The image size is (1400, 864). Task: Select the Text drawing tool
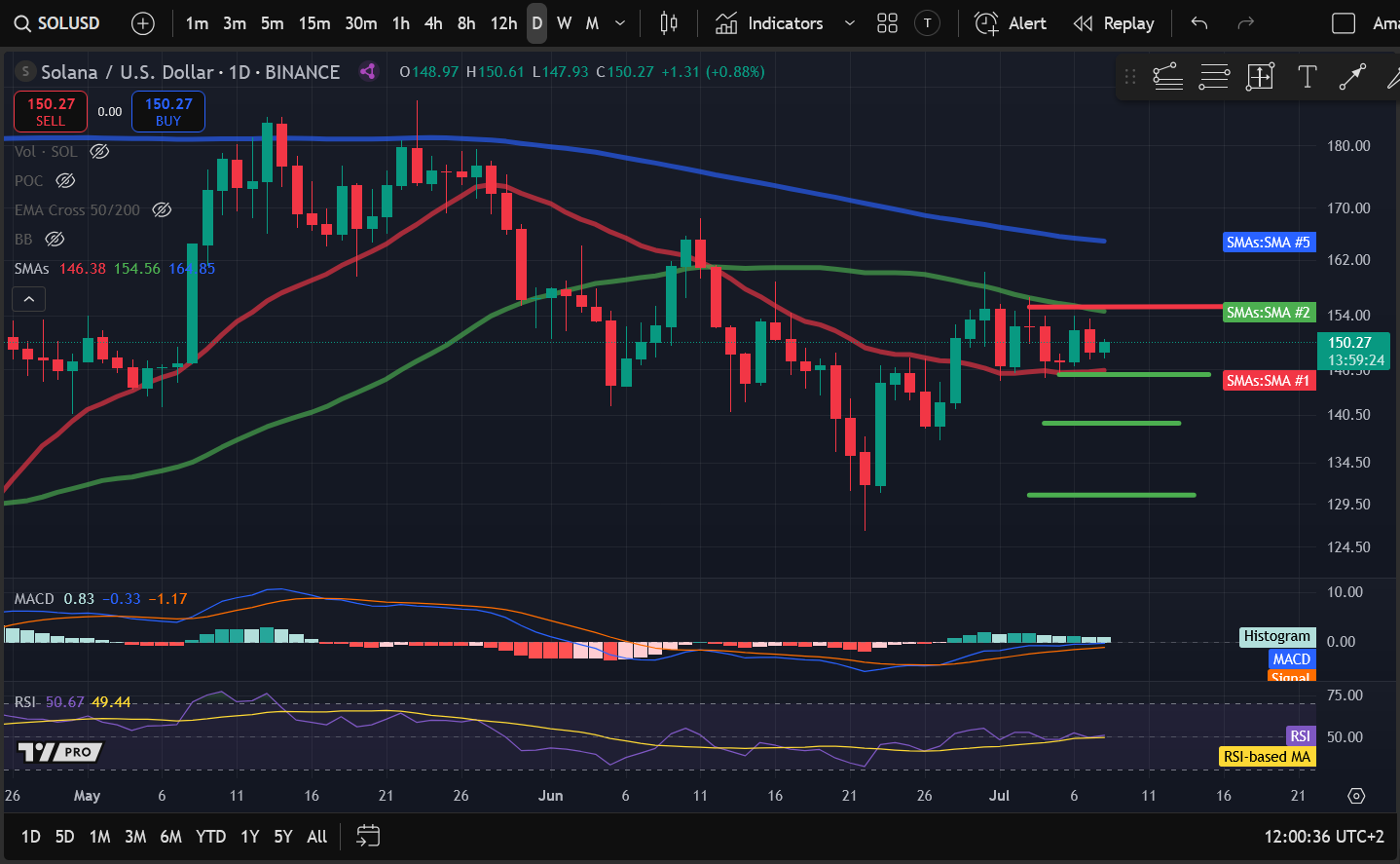tap(1308, 76)
